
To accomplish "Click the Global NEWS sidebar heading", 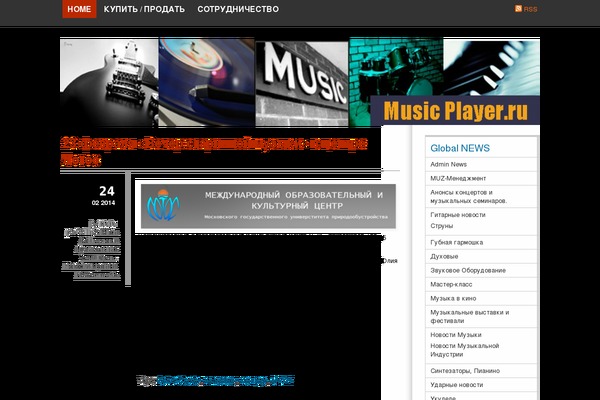I will pos(460,148).
